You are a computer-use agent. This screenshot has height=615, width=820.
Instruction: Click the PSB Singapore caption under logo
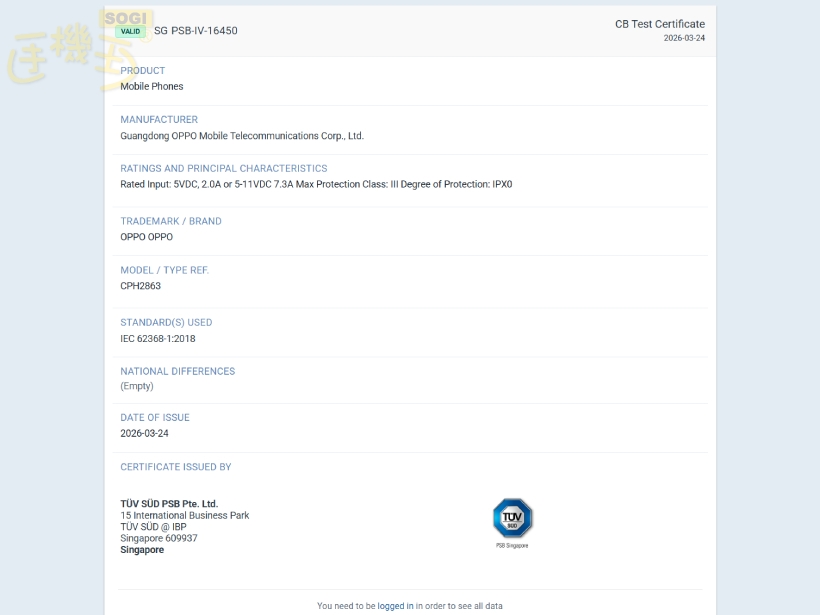click(x=512, y=545)
